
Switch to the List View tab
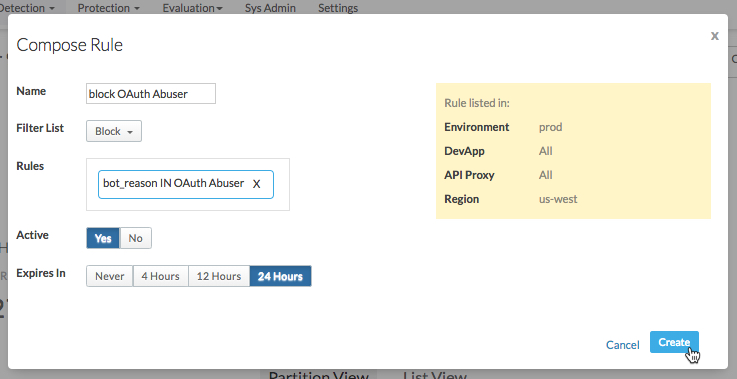coord(435,375)
